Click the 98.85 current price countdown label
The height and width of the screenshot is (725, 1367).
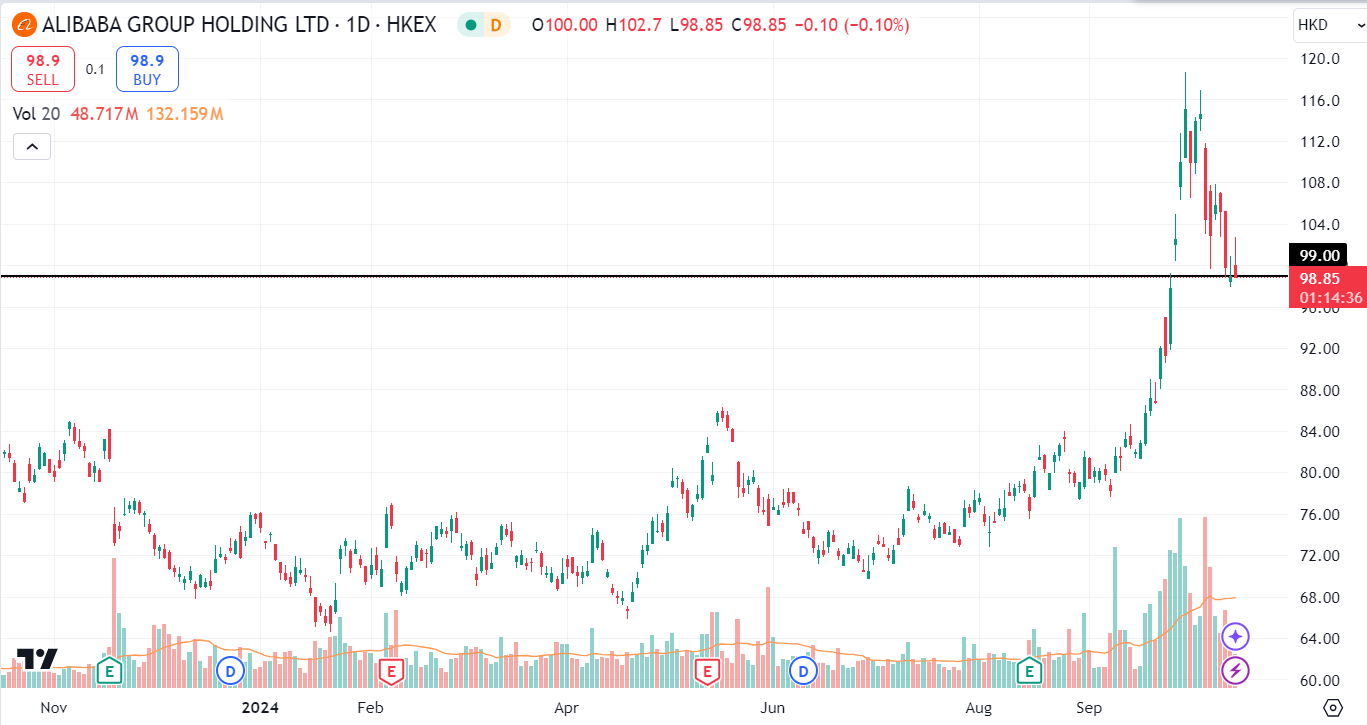coord(1328,287)
